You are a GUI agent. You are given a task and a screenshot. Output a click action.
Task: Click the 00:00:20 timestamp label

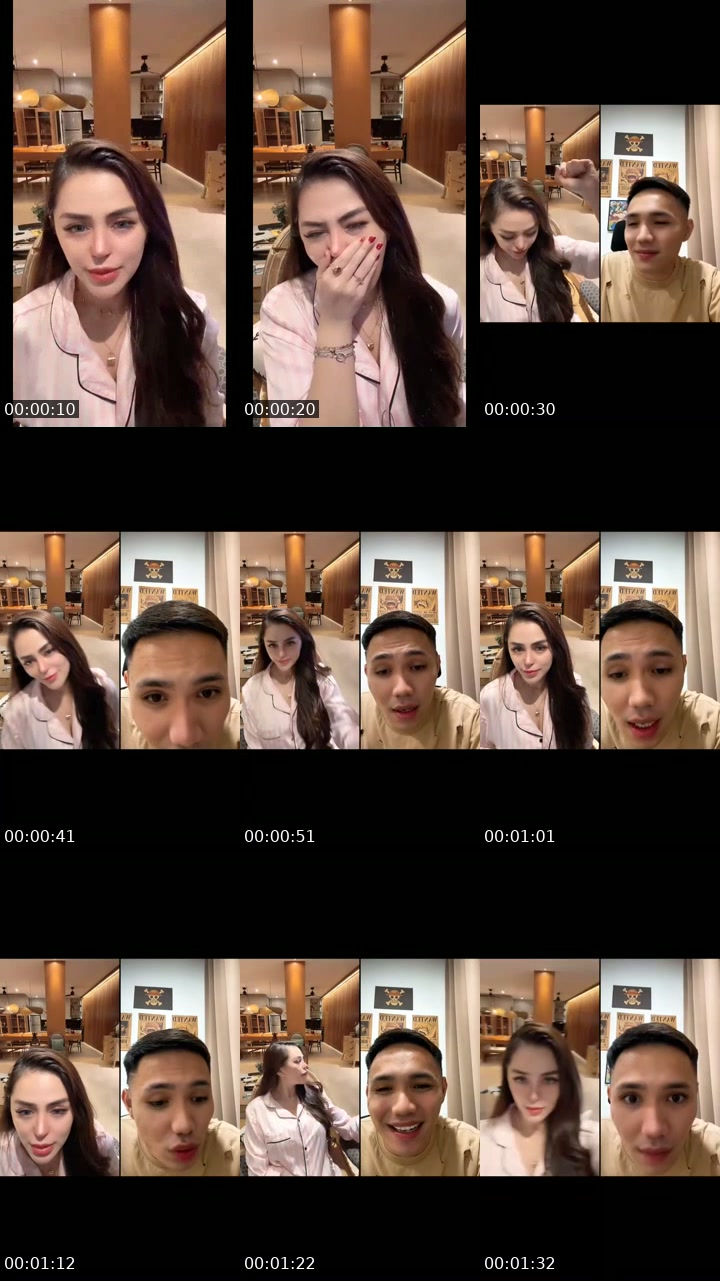280,409
